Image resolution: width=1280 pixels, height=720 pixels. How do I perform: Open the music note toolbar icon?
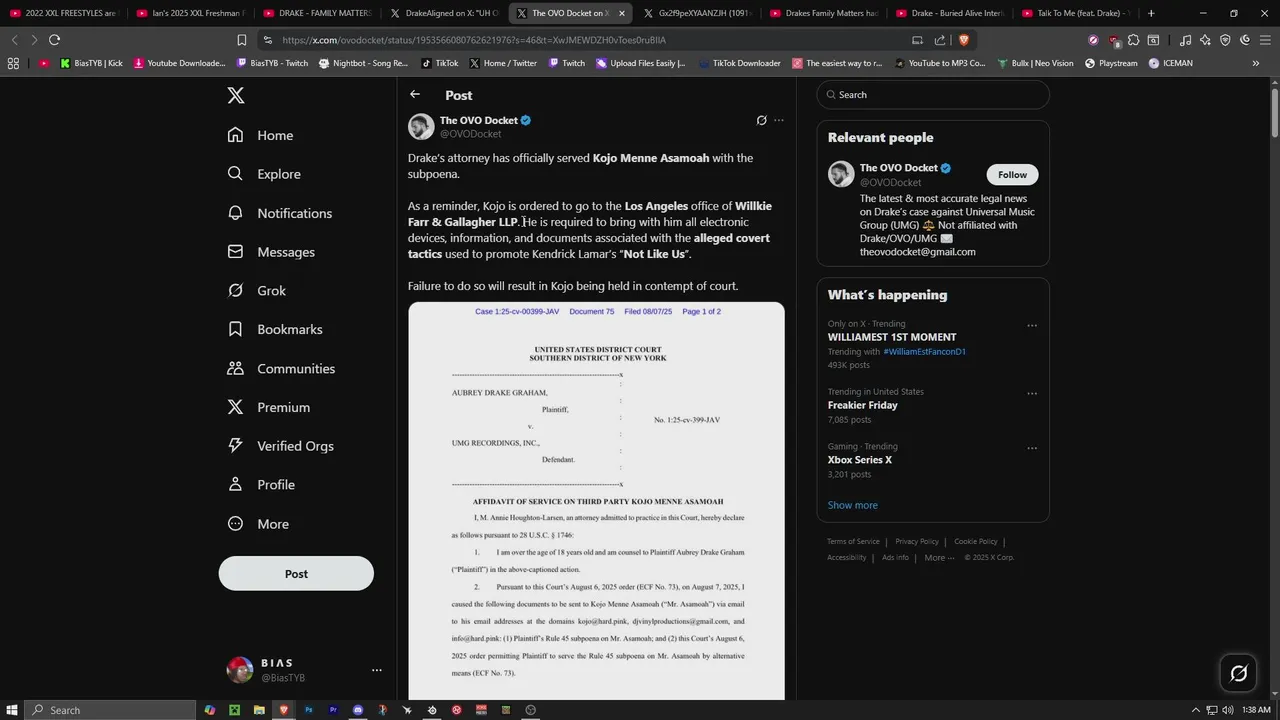point(1185,40)
